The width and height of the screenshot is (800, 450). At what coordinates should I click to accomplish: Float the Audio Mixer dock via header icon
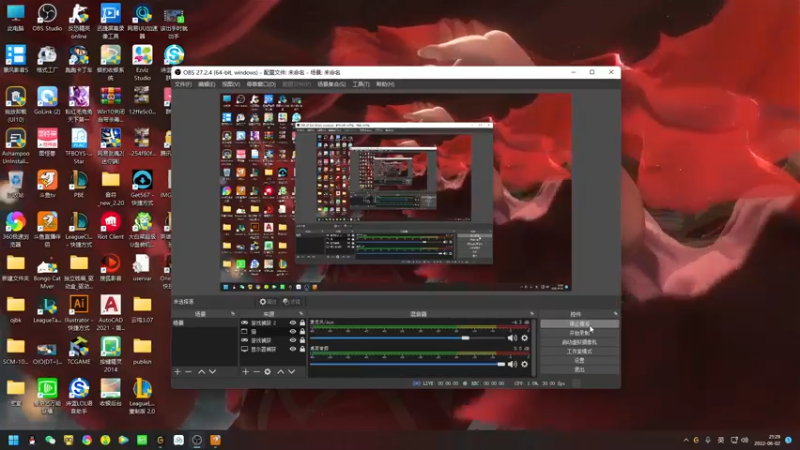[x=532, y=314]
